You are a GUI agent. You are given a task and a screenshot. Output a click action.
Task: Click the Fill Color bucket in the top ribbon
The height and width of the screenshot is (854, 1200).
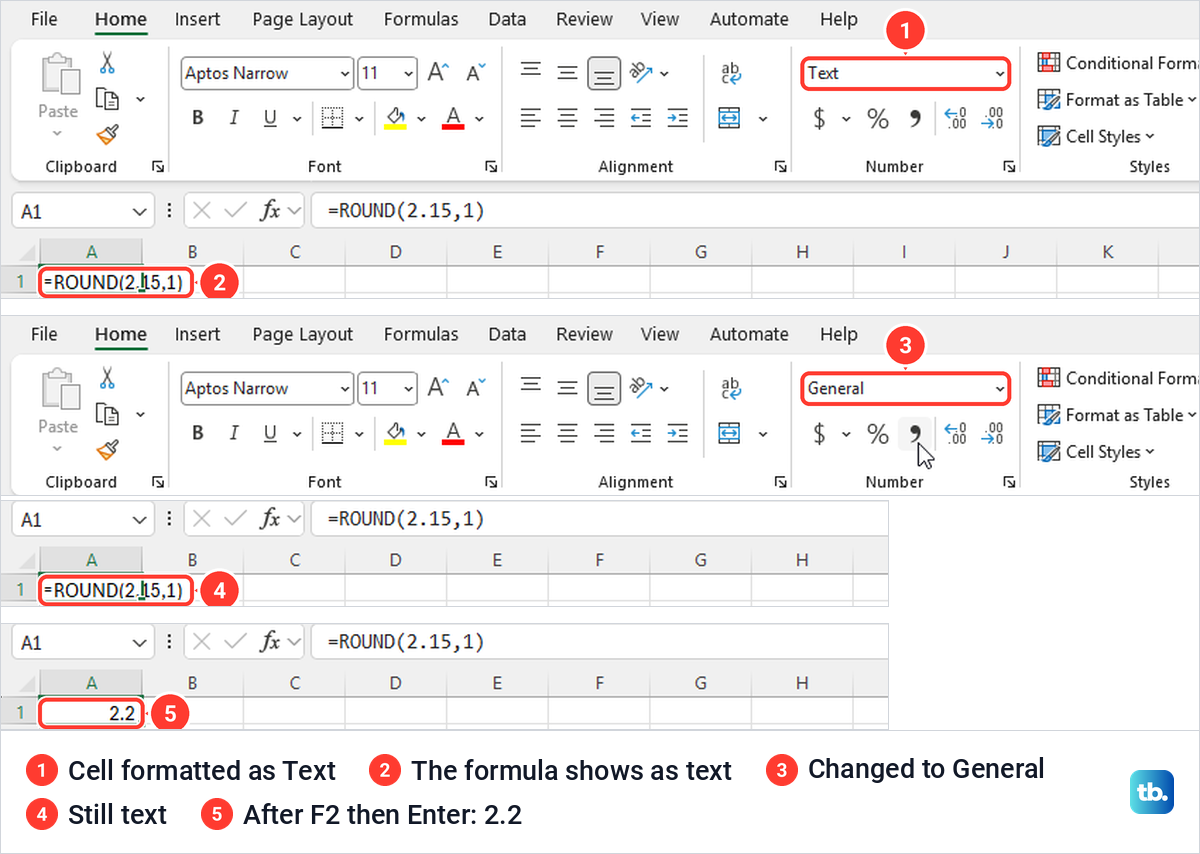(x=396, y=118)
